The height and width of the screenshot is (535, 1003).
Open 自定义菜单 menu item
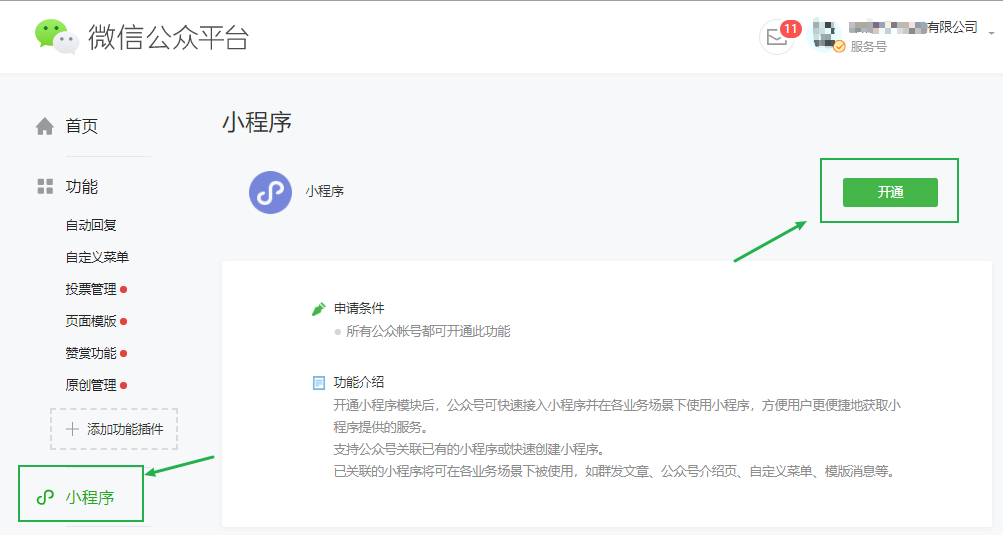97,257
